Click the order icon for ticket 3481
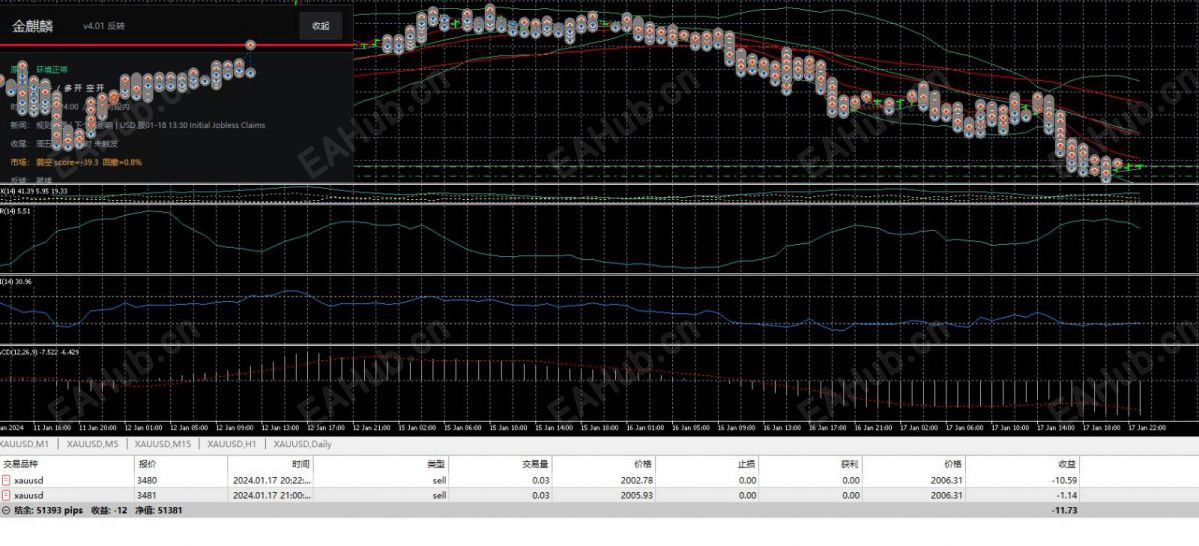The image size is (1199, 546). coord(6,495)
